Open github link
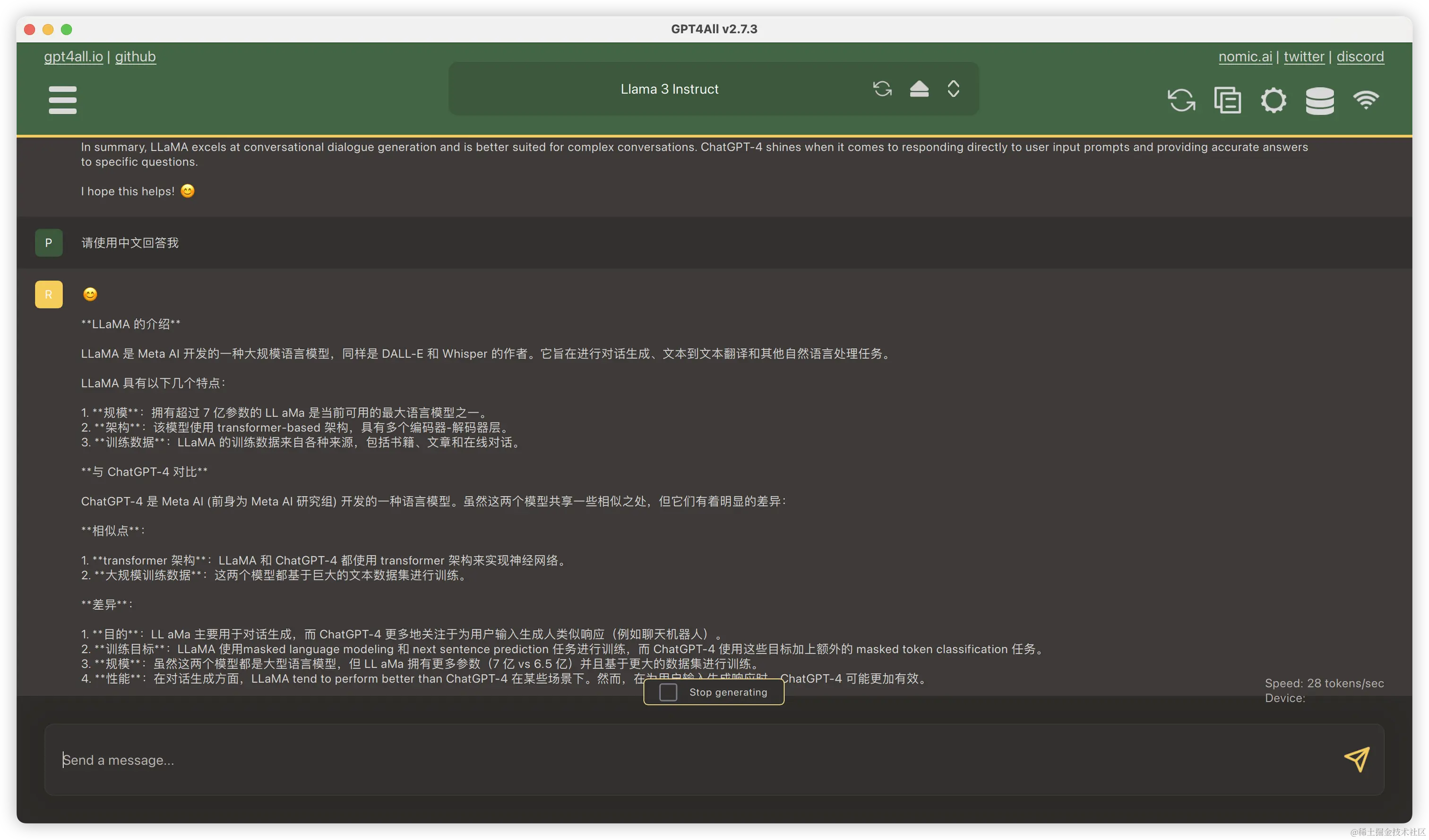 point(135,57)
